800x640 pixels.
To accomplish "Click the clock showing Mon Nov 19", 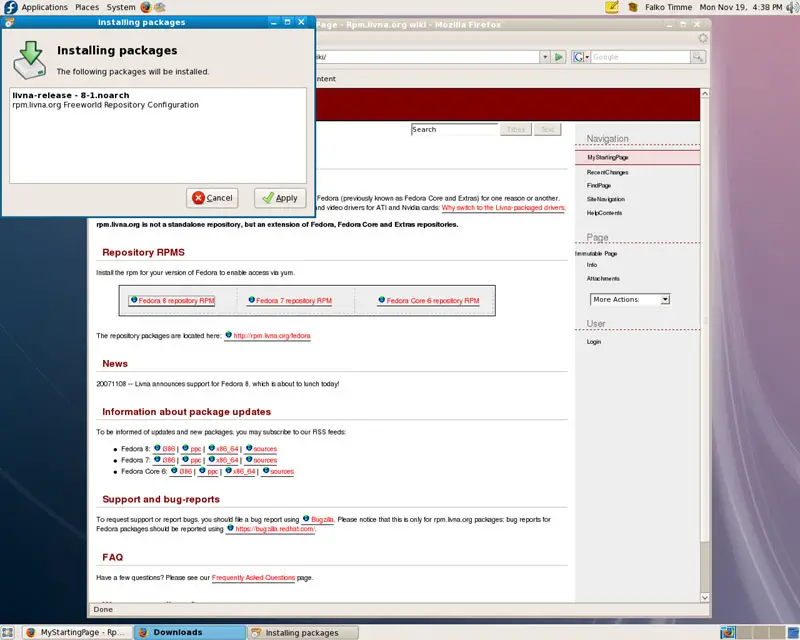I will (740, 7).
